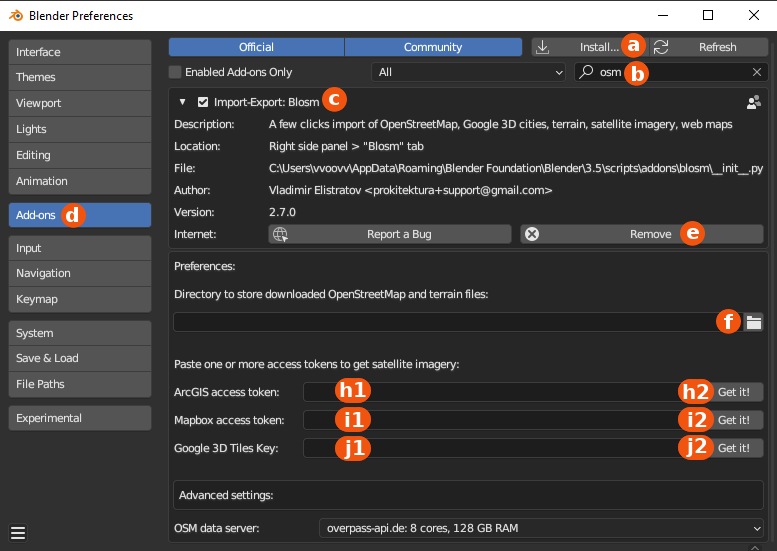Click the Install... button

(x=590, y=47)
